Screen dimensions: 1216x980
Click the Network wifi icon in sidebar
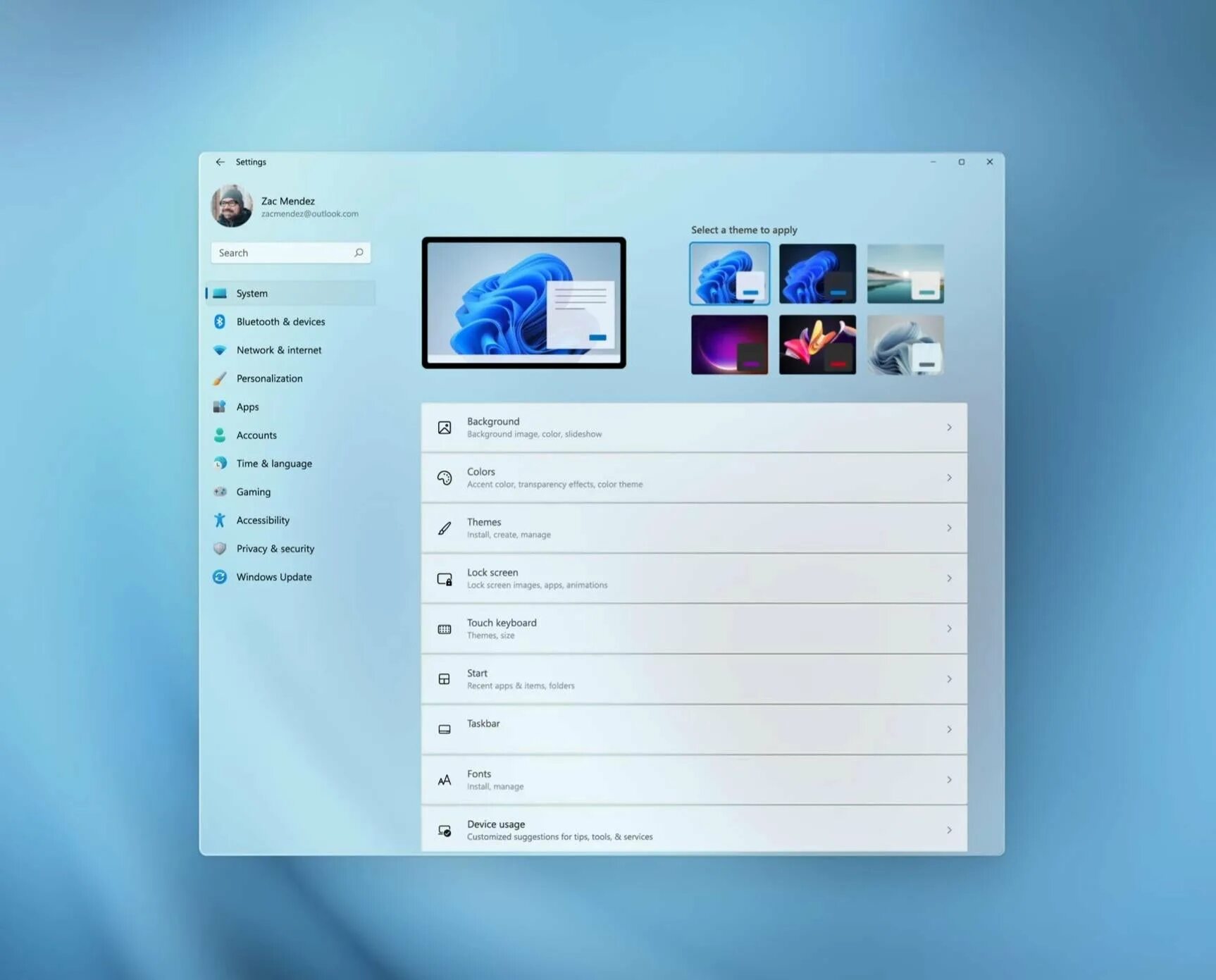220,350
